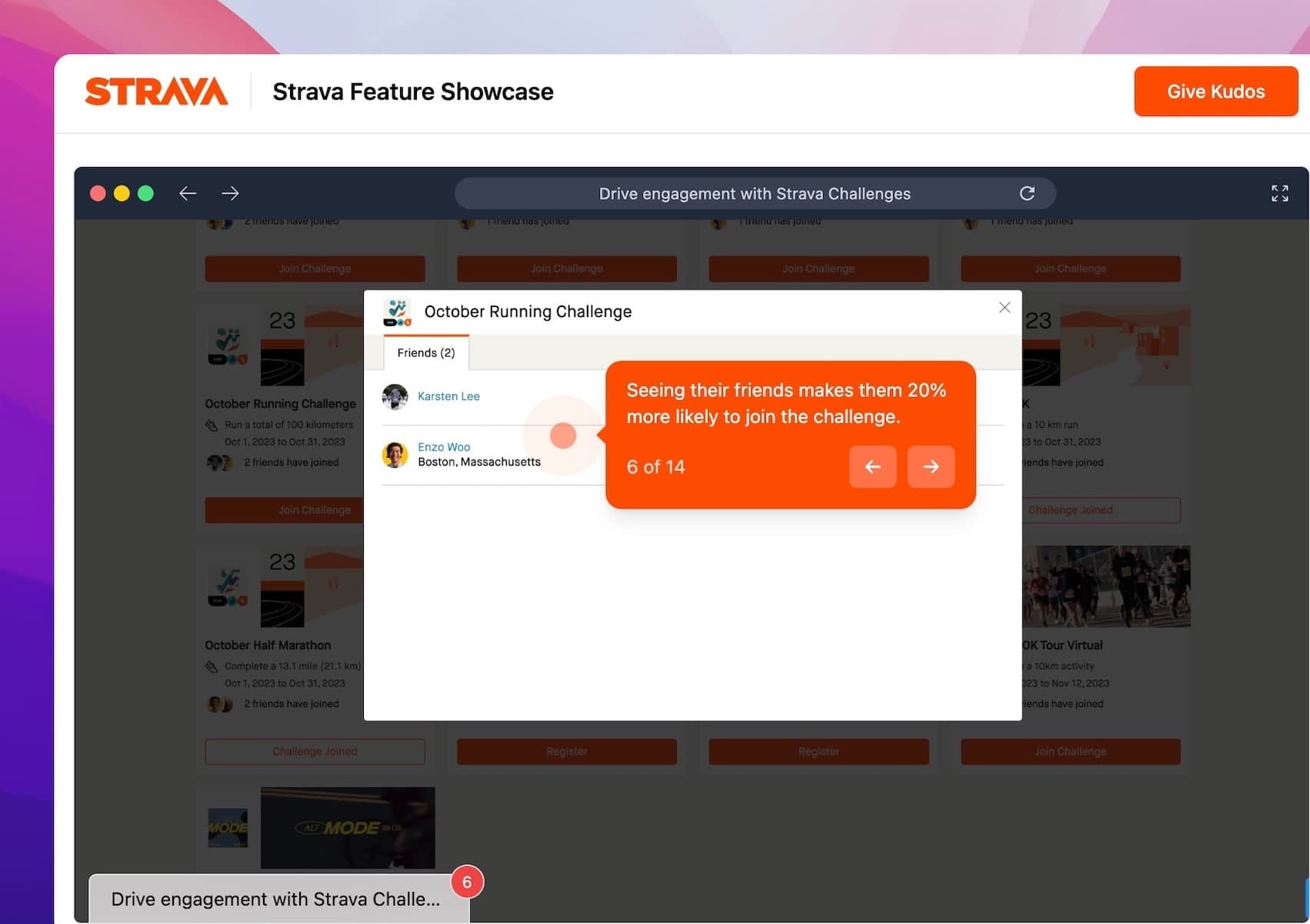The width and height of the screenshot is (1310, 924).
Task: Click the pulsing hotspot beacon
Action: (x=563, y=435)
